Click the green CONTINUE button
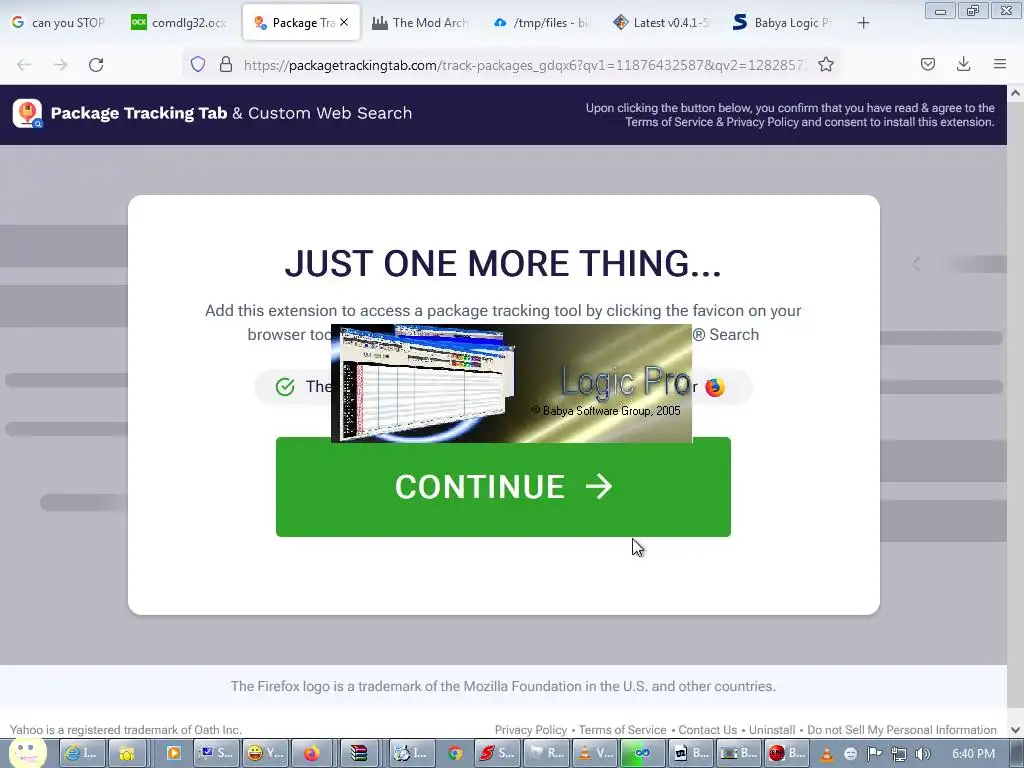Image resolution: width=1024 pixels, height=768 pixels. pos(503,487)
